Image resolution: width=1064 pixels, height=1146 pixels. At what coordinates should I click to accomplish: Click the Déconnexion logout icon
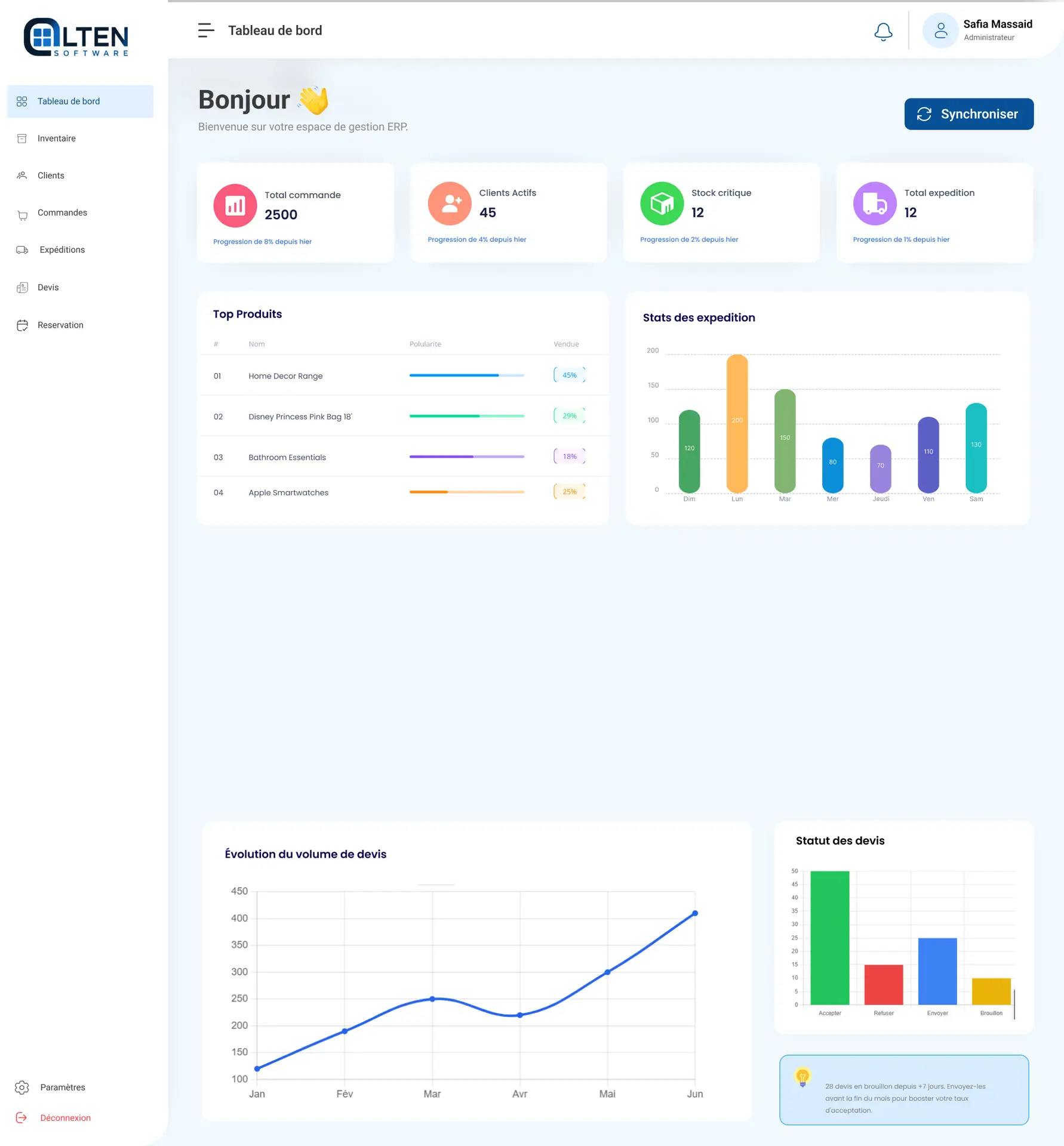[21, 1118]
